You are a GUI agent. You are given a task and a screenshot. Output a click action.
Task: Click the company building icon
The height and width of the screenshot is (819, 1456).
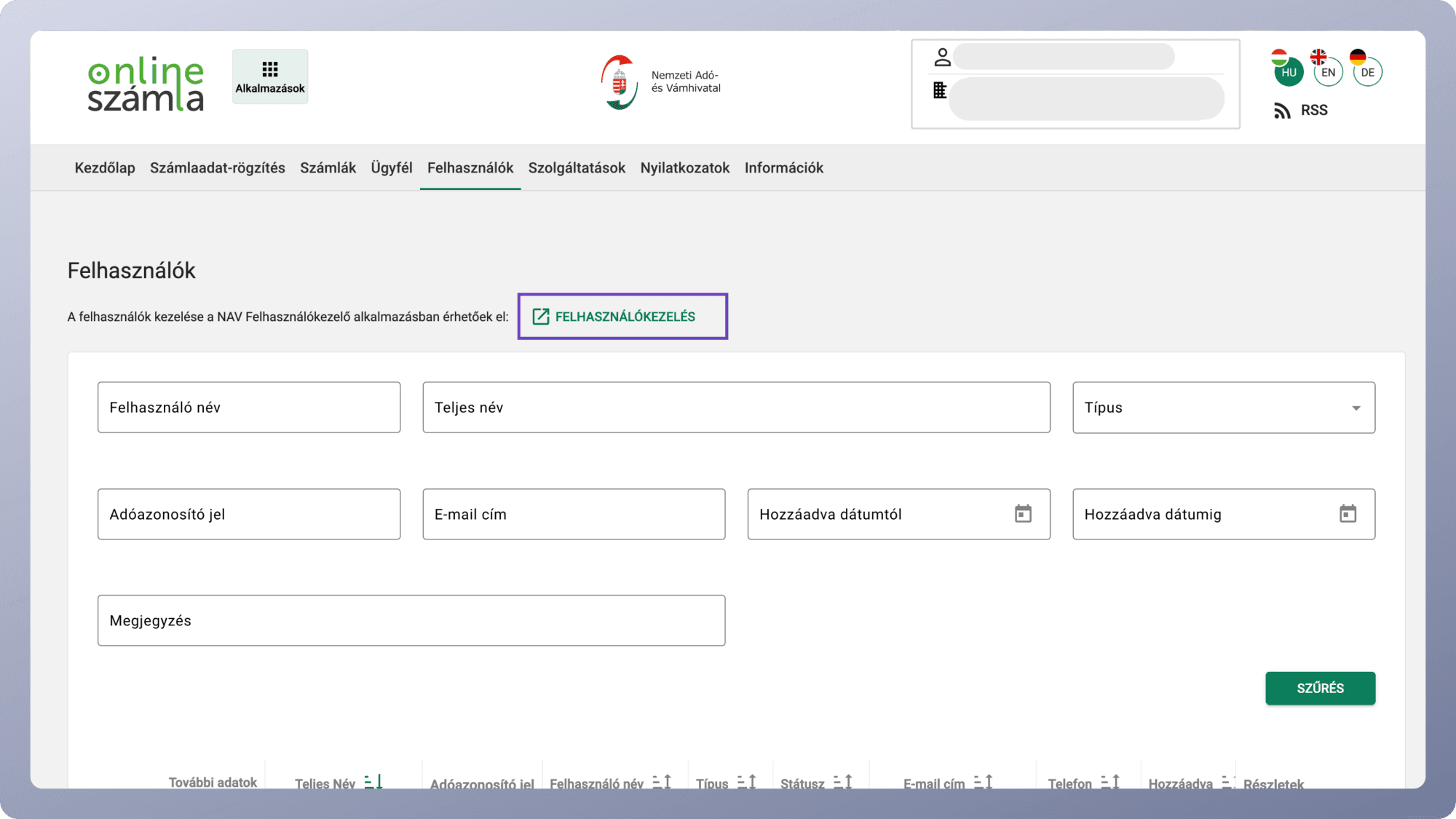click(x=940, y=90)
